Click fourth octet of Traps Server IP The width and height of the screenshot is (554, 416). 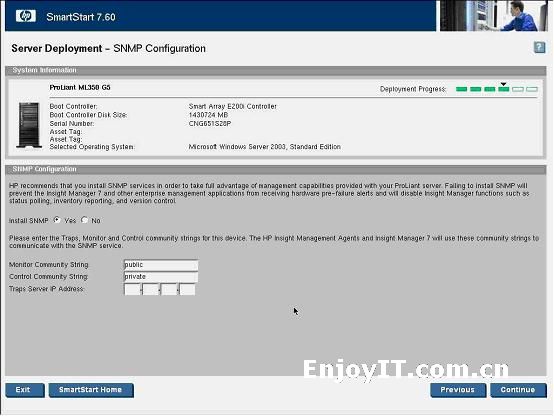click(188, 289)
